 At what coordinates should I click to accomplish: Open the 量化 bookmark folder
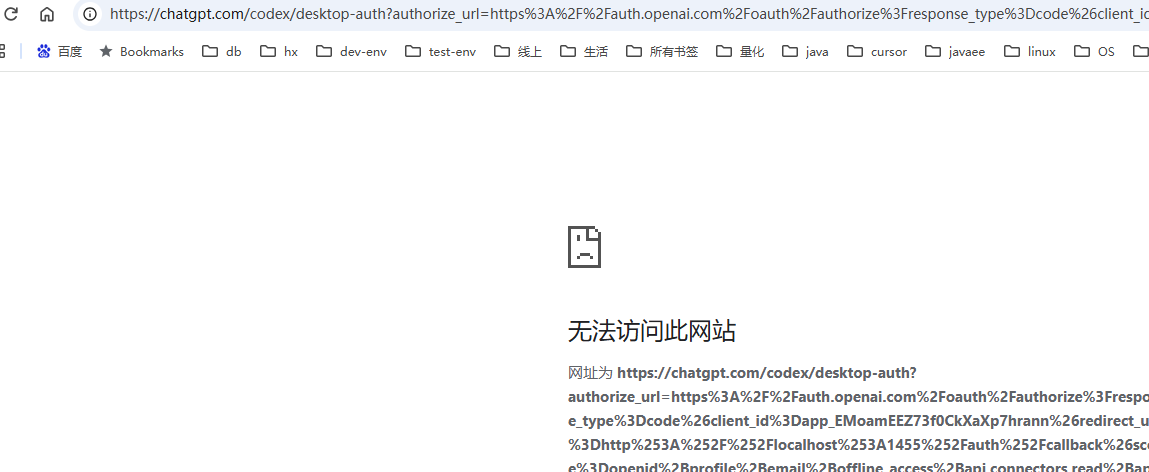[x=740, y=51]
